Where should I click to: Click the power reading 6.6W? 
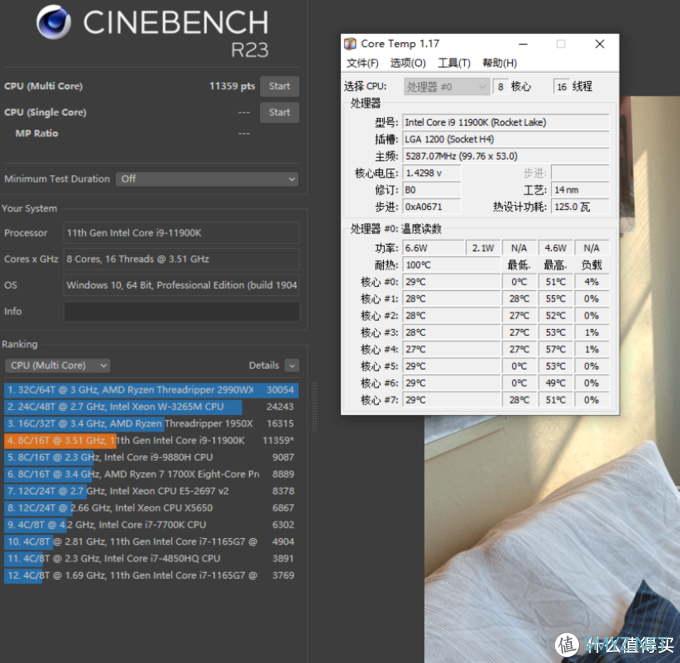pyautogui.click(x=433, y=248)
